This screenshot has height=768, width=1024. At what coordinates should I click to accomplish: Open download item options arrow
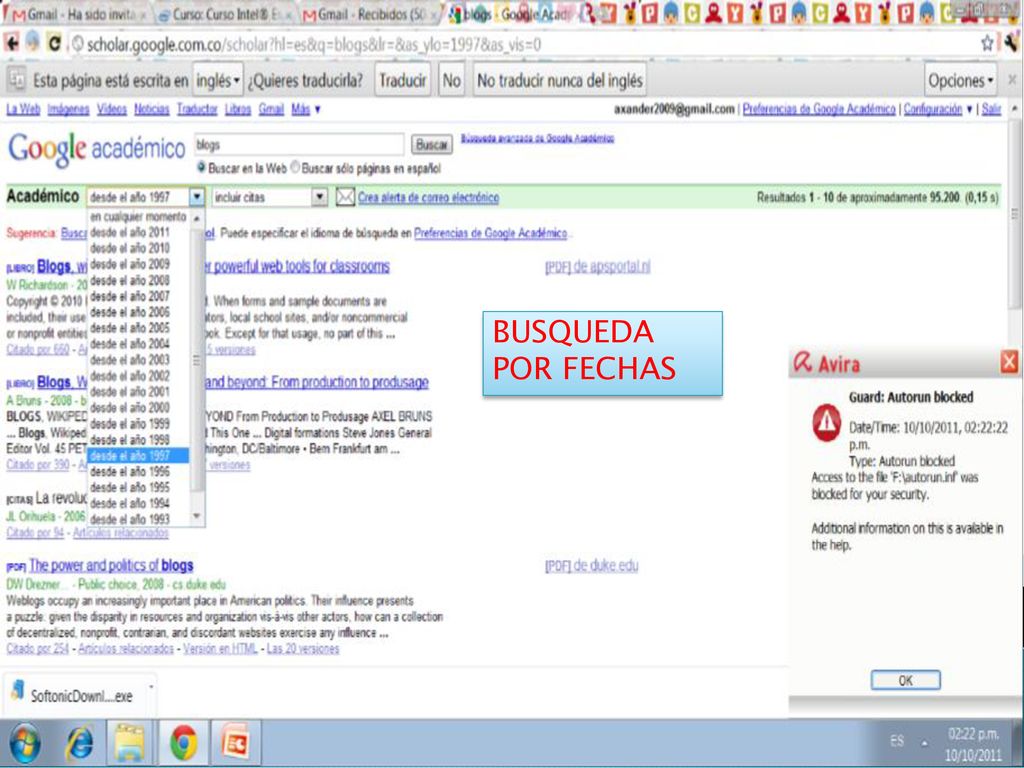(x=152, y=687)
